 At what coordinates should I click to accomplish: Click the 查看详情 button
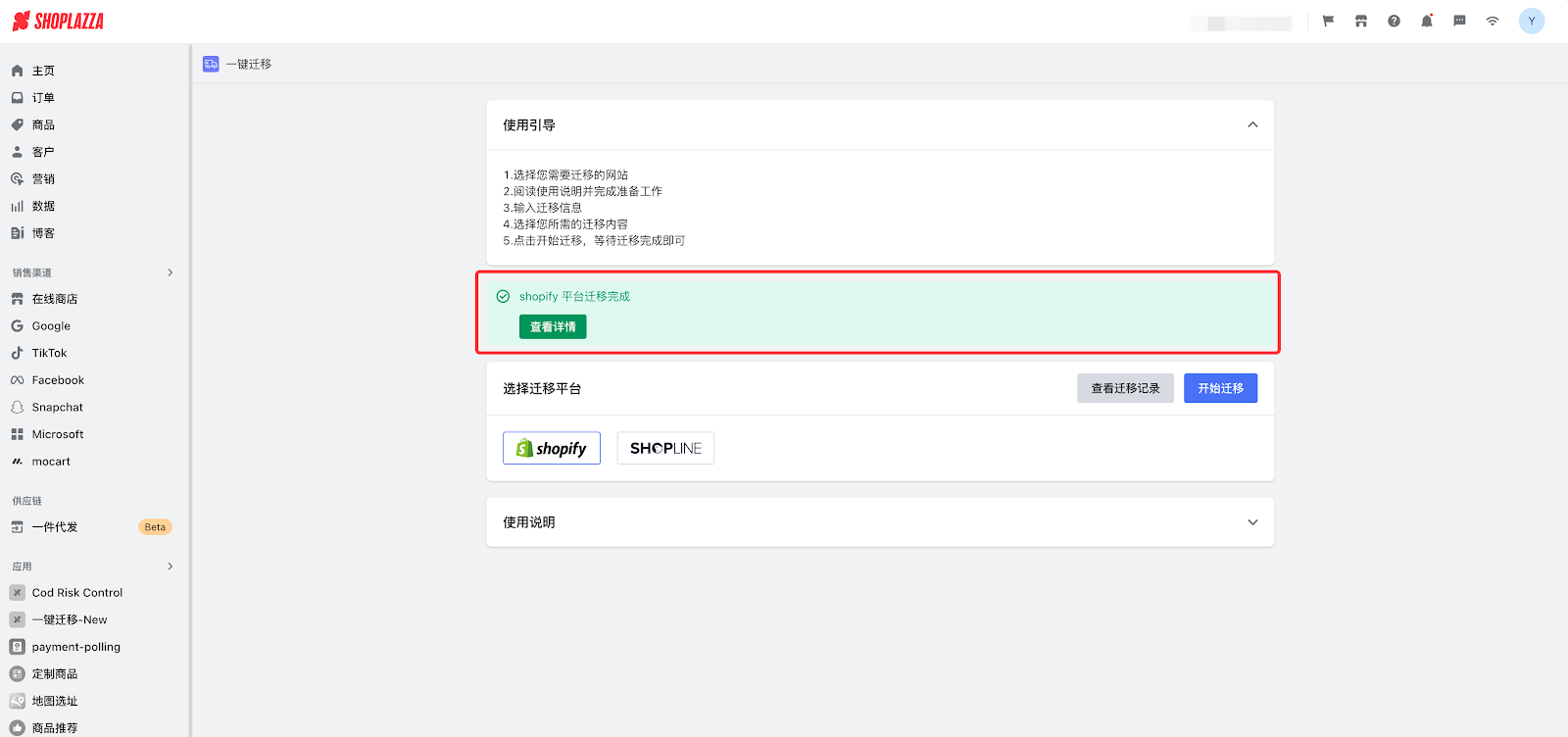tap(553, 326)
